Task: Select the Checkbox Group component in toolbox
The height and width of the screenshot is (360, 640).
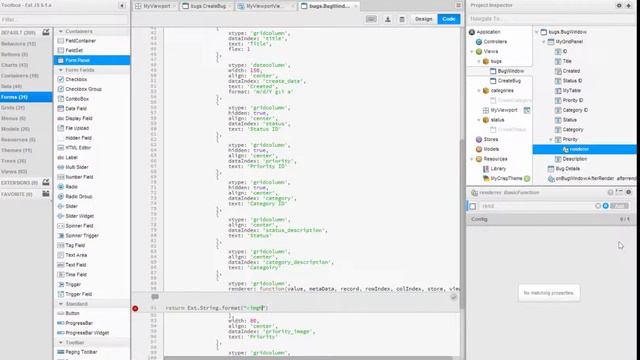Action: 92,89
